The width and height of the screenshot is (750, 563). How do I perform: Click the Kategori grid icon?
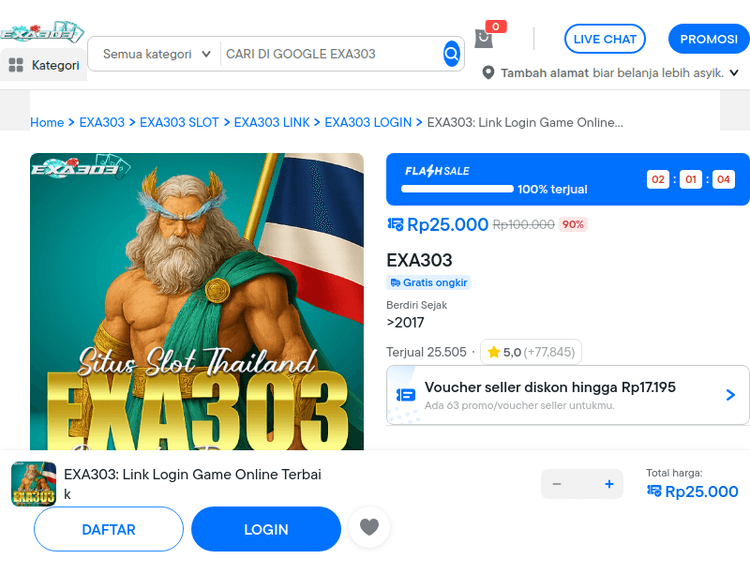point(16,65)
